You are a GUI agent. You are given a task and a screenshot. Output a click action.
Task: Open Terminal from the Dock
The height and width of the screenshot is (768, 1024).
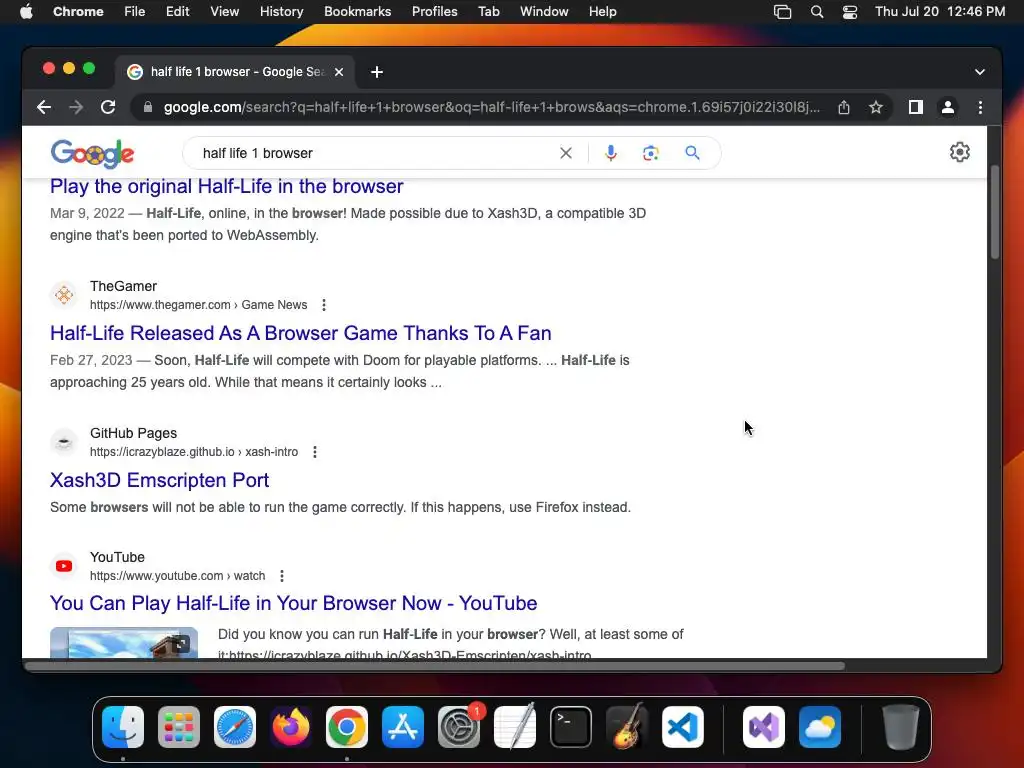click(x=571, y=727)
